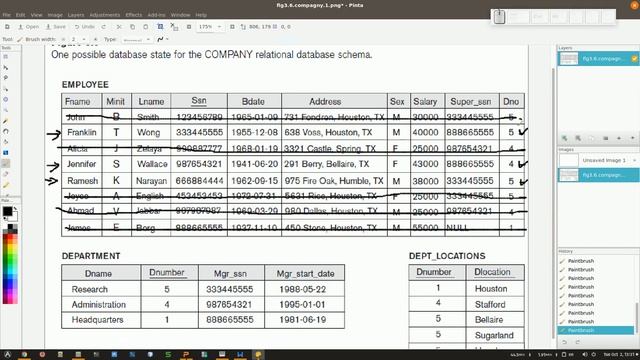Select the Lasso Select tool in toolbox
Viewport: 640px width, 360px height.
(6, 78)
